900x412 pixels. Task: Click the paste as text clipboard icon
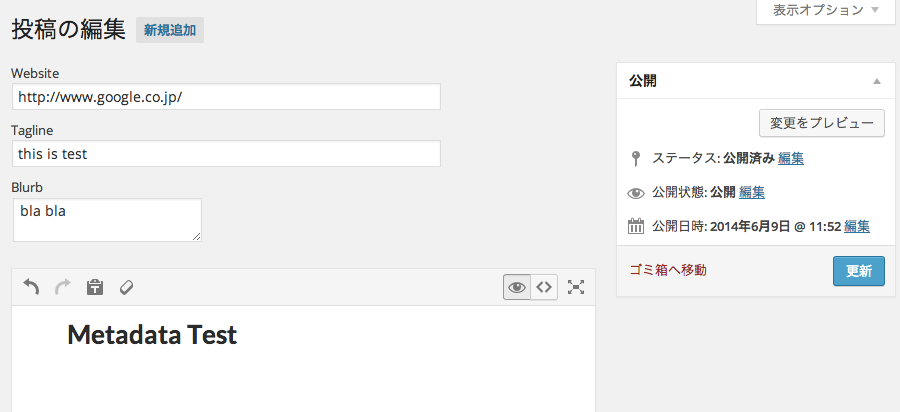(95, 287)
